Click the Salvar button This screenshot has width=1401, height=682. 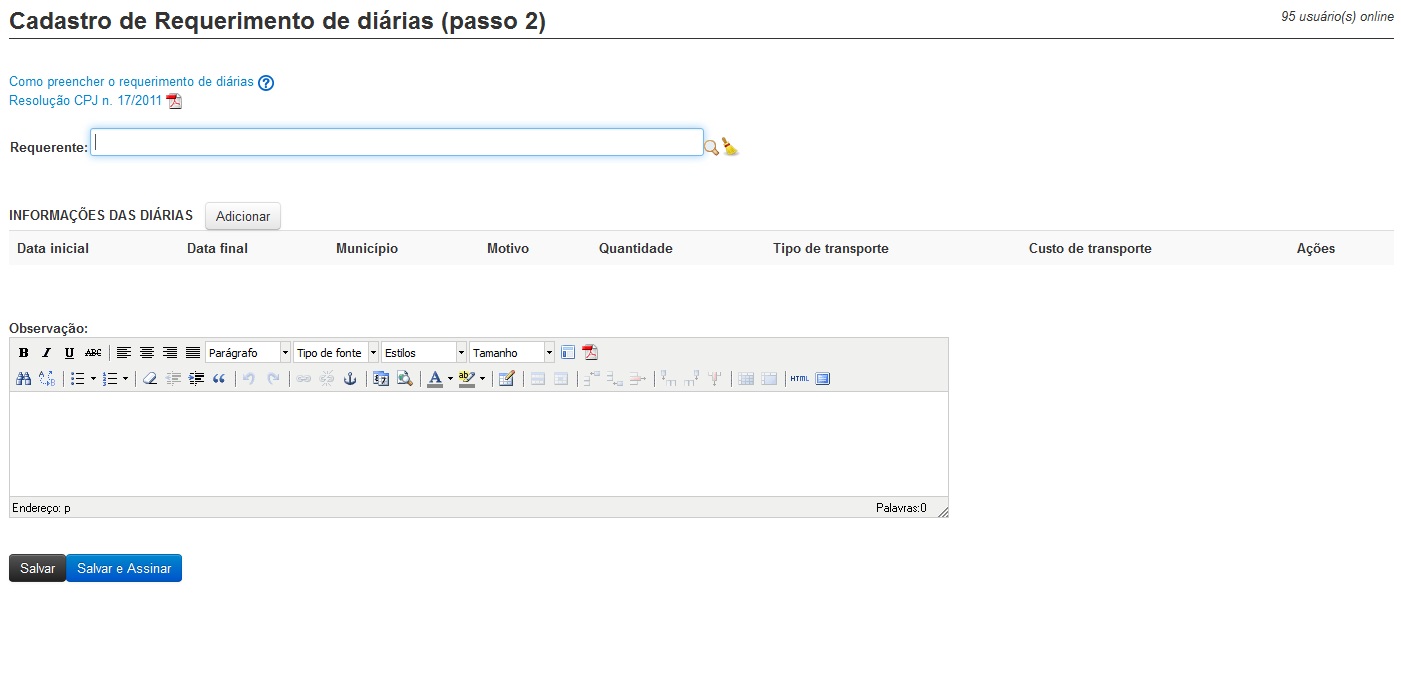pyautogui.click(x=38, y=568)
